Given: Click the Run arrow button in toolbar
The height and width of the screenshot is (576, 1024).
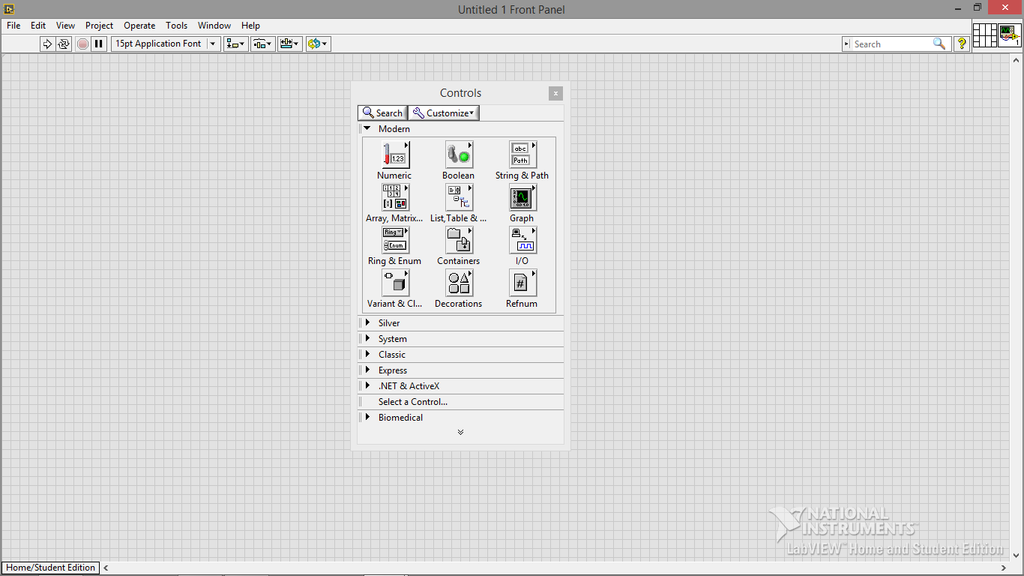Looking at the screenshot, I should [47, 44].
